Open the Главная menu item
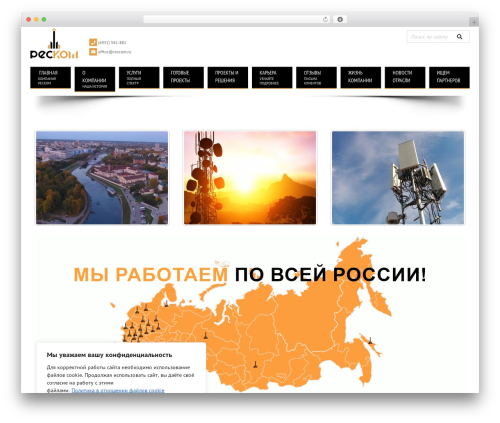The image size is (500, 423). pyautogui.click(x=50, y=78)
